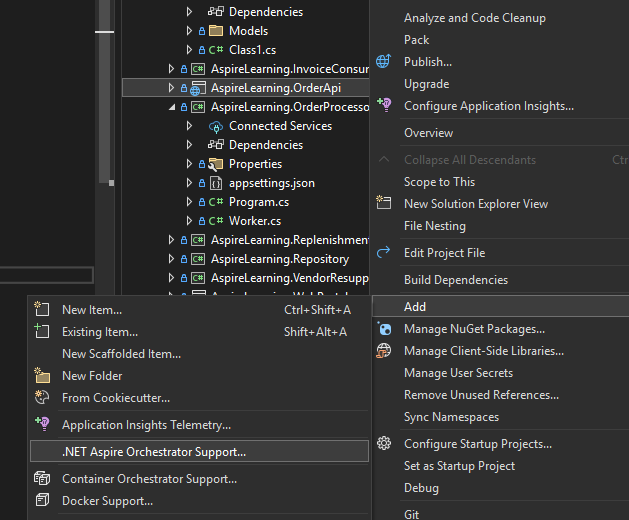
Task: Click the Manage Client-Side Libraries globe icon
Action: click(384, 351)
